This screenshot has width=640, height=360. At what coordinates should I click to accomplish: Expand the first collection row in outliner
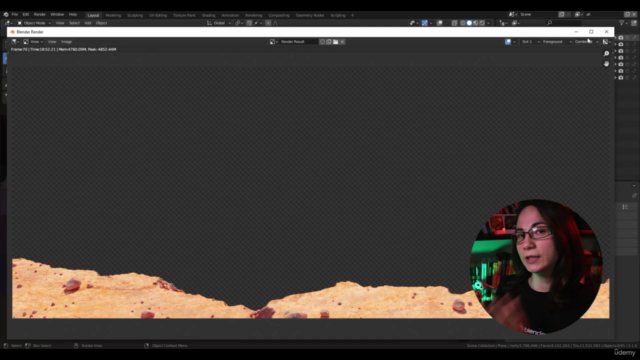[x=616, y=38]
